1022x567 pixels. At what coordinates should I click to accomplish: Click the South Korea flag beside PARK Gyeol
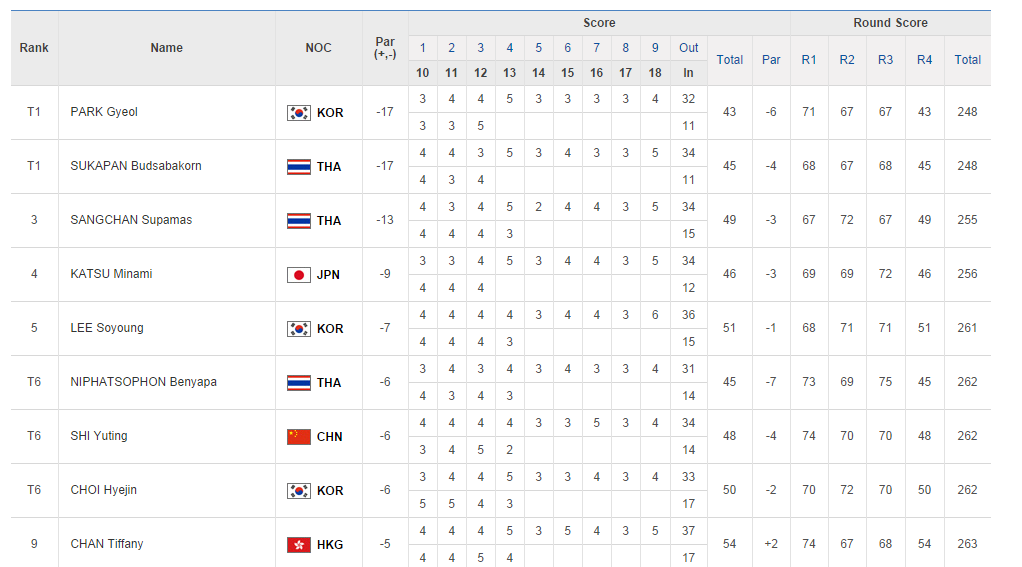point(298,113)
